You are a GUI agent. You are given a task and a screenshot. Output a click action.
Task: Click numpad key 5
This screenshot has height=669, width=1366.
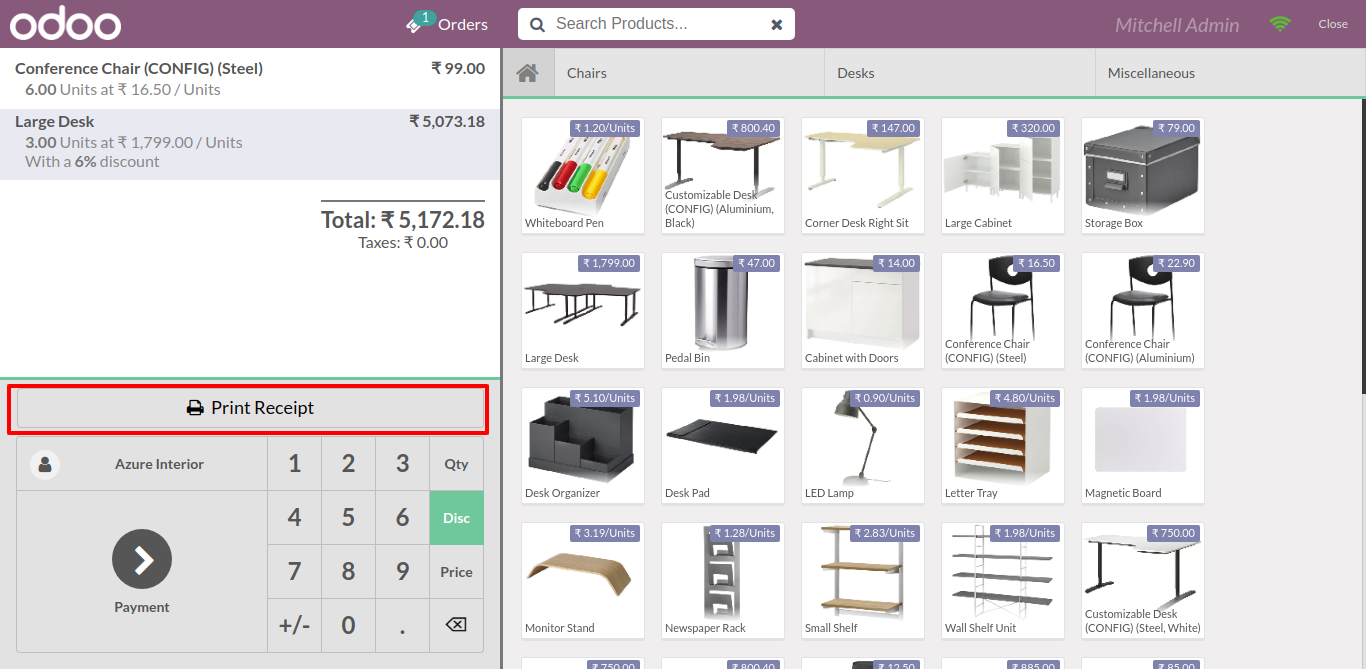coord(348,518)
